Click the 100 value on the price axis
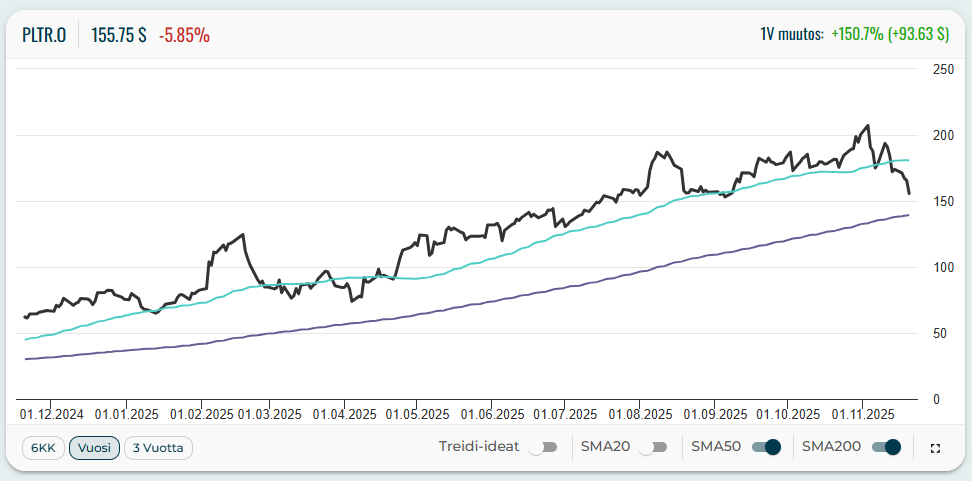The height and width of the screenshot is (481, 972). (942, 267)
